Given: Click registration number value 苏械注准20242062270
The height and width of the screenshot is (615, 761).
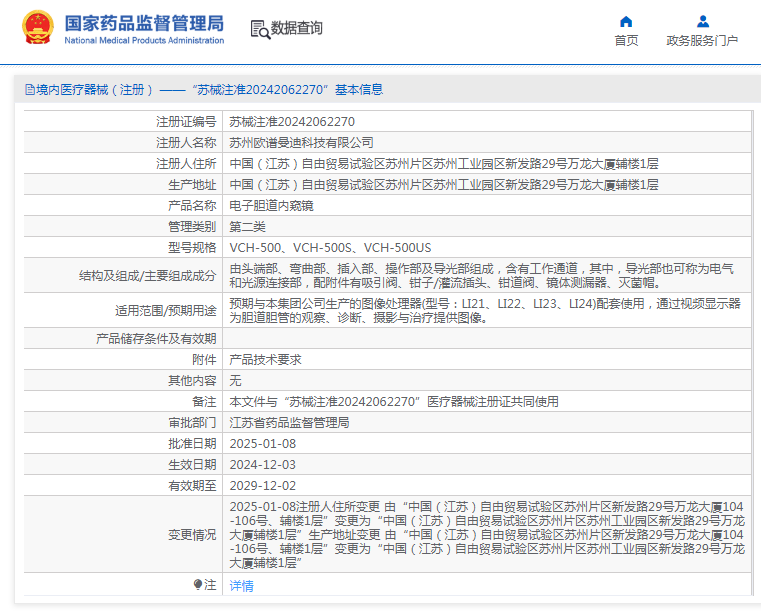Looking at the screenshot, I should pos(292,122).
